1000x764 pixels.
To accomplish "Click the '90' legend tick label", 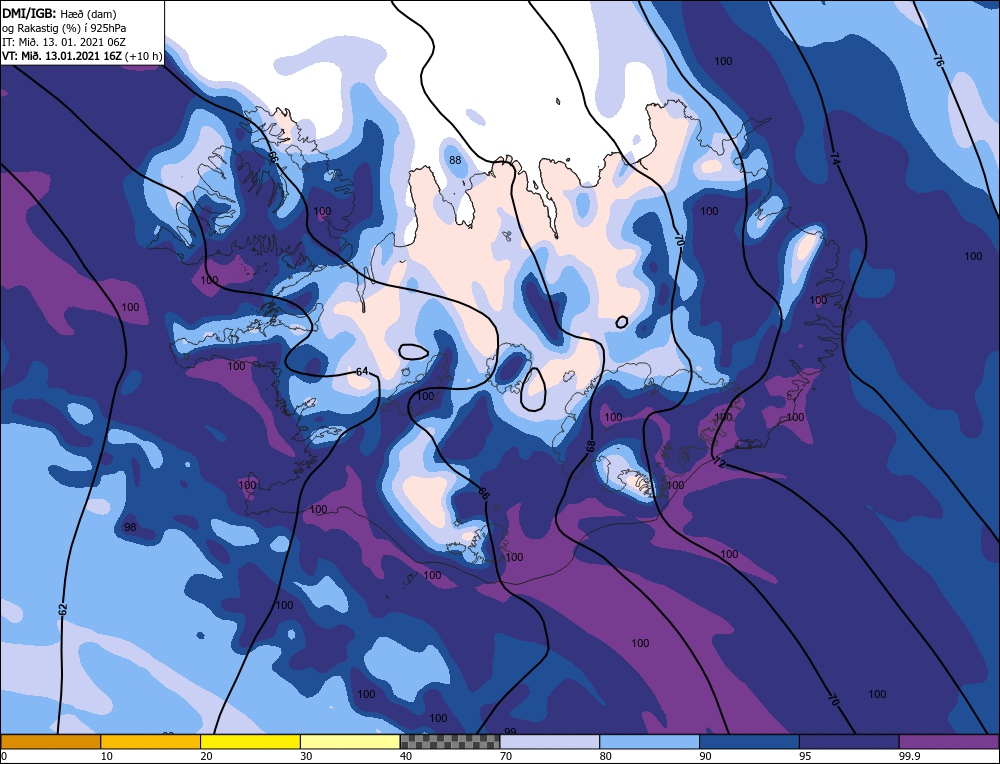I will click(x=705, y=756).
